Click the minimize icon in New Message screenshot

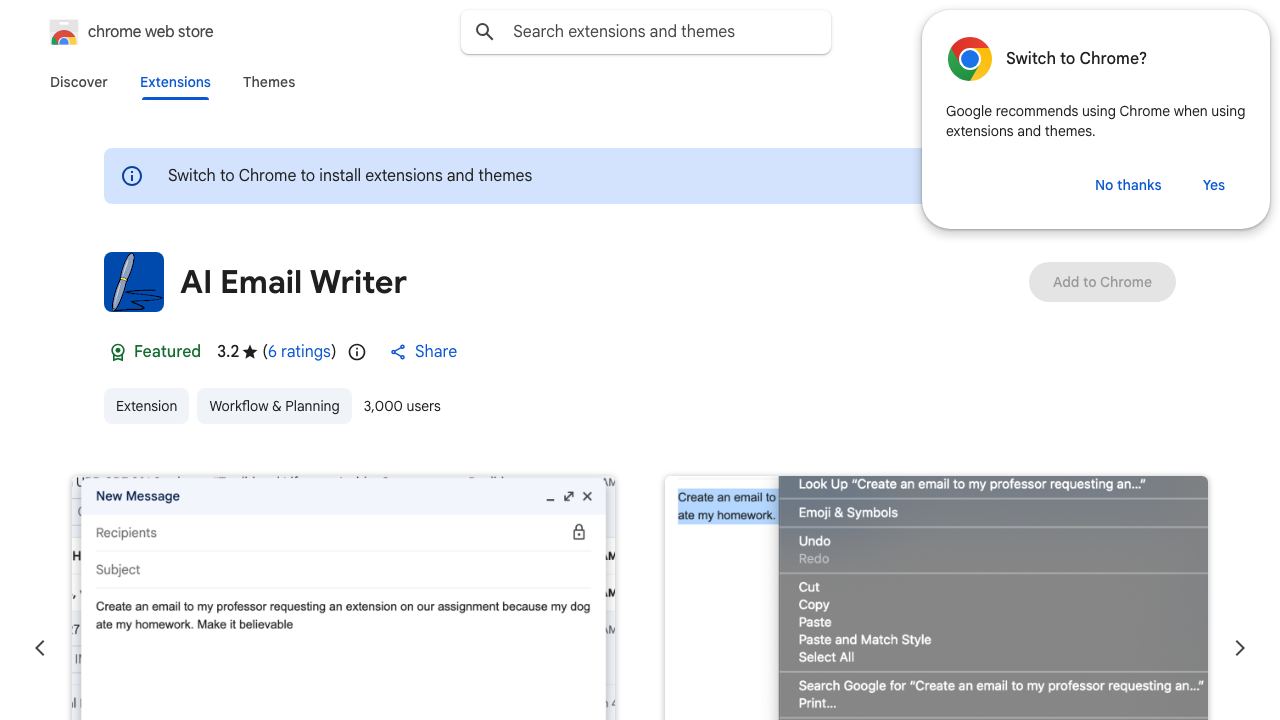point(550,497)
